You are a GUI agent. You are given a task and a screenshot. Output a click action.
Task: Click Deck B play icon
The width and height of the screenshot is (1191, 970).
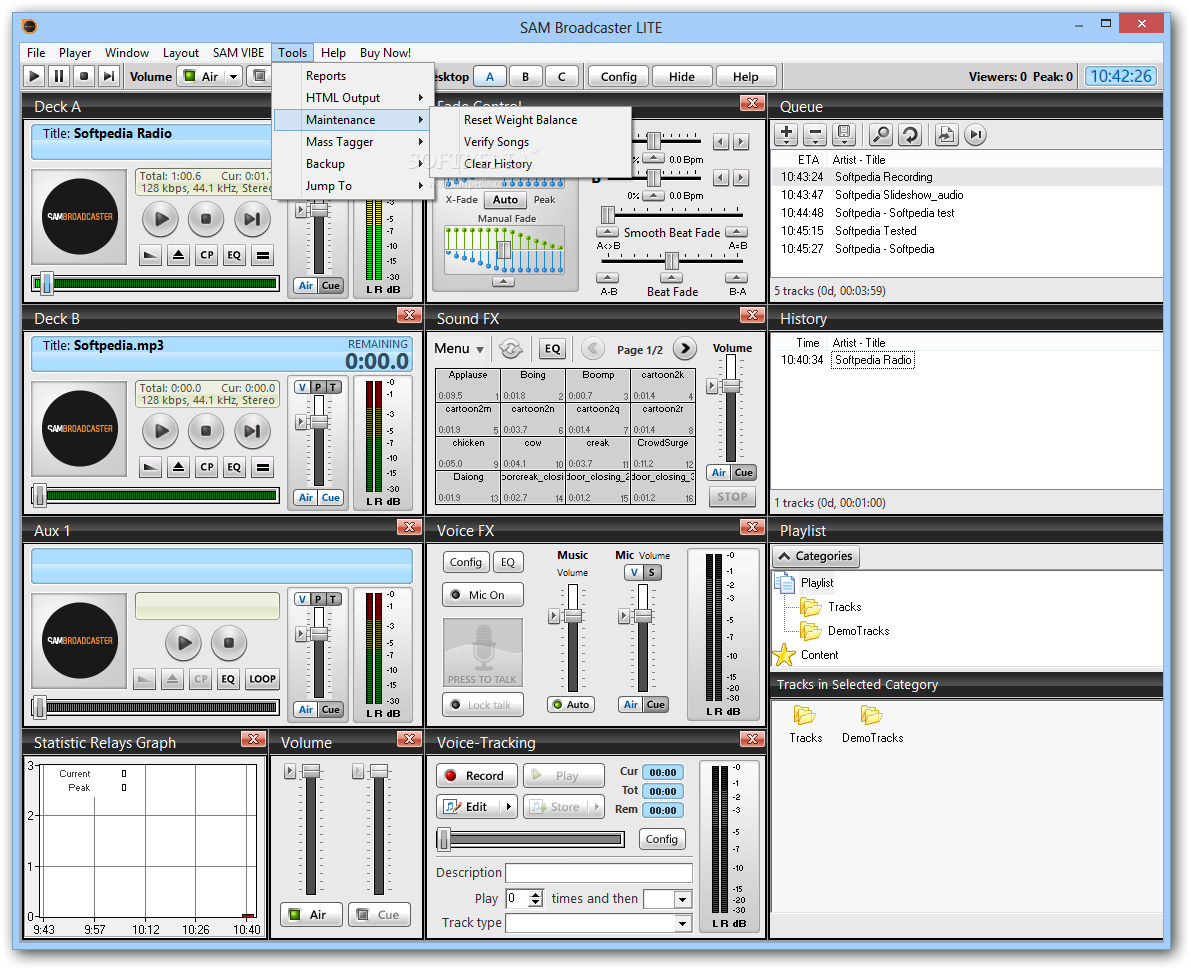tap(161, 431)
